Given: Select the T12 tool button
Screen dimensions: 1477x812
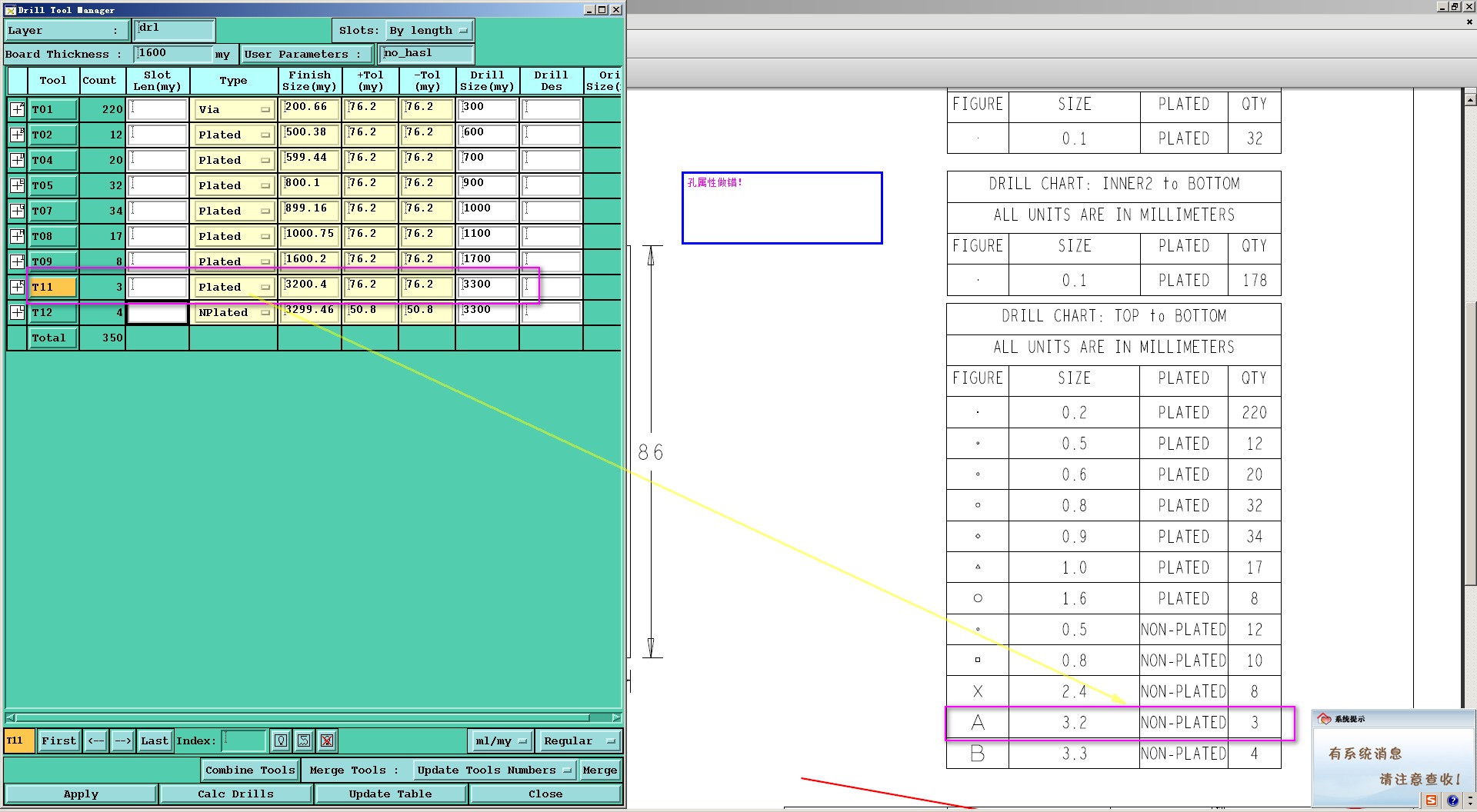Looking at the screenshot, I should point(52,313).
